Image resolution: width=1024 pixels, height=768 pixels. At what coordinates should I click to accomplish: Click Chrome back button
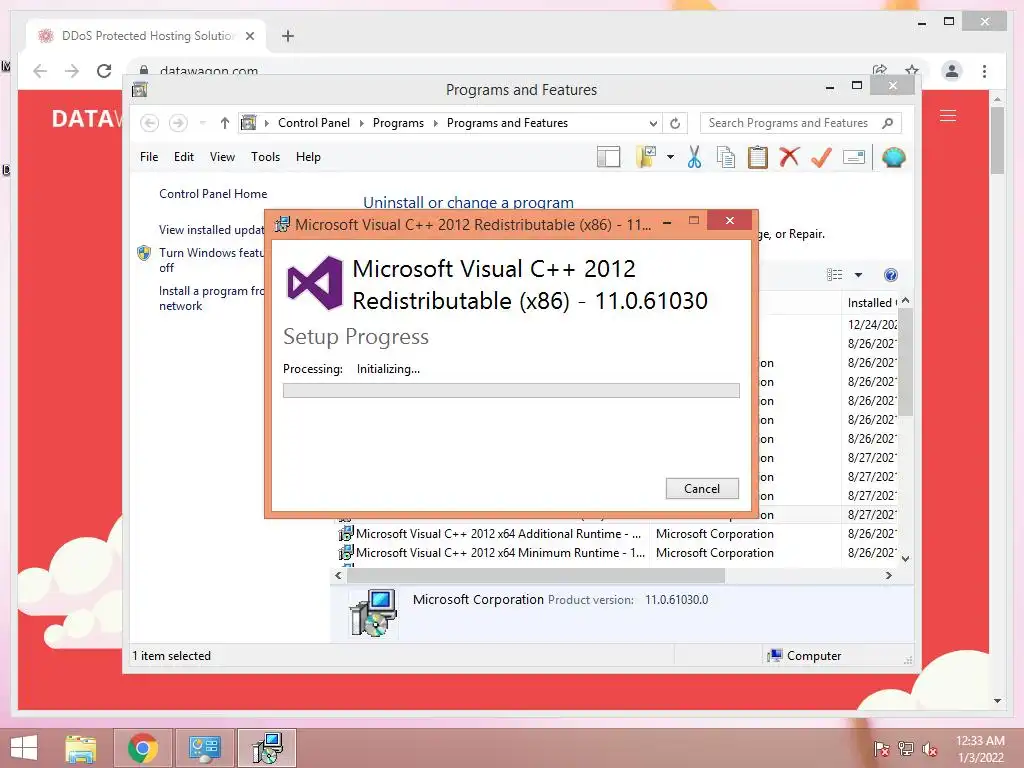click(x=40, y=71)
